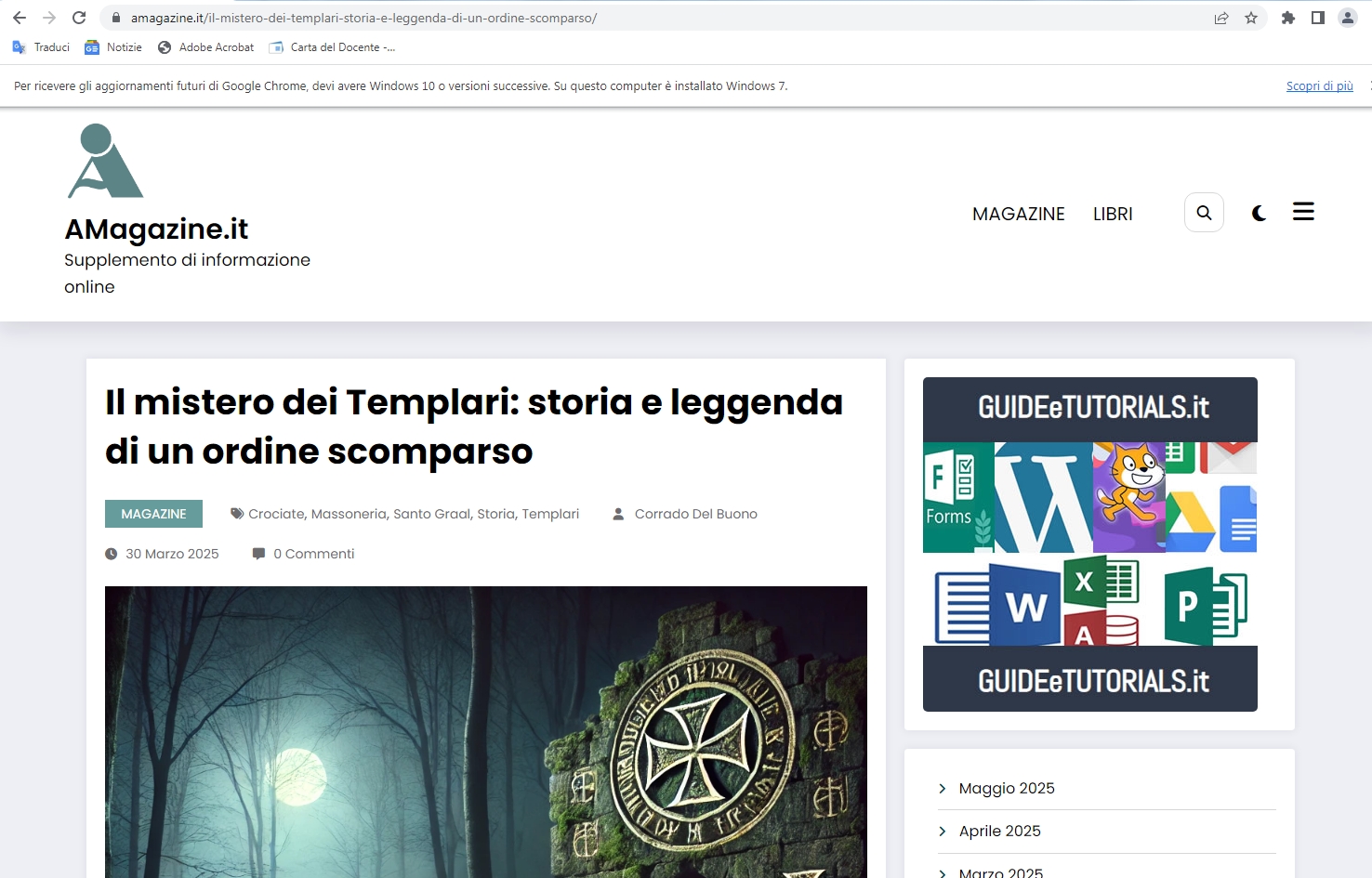Click the GUIDEeTUTORIALS.it banner image
The width and height of the screenshot is (1372, 878).
coord(1089,544)
